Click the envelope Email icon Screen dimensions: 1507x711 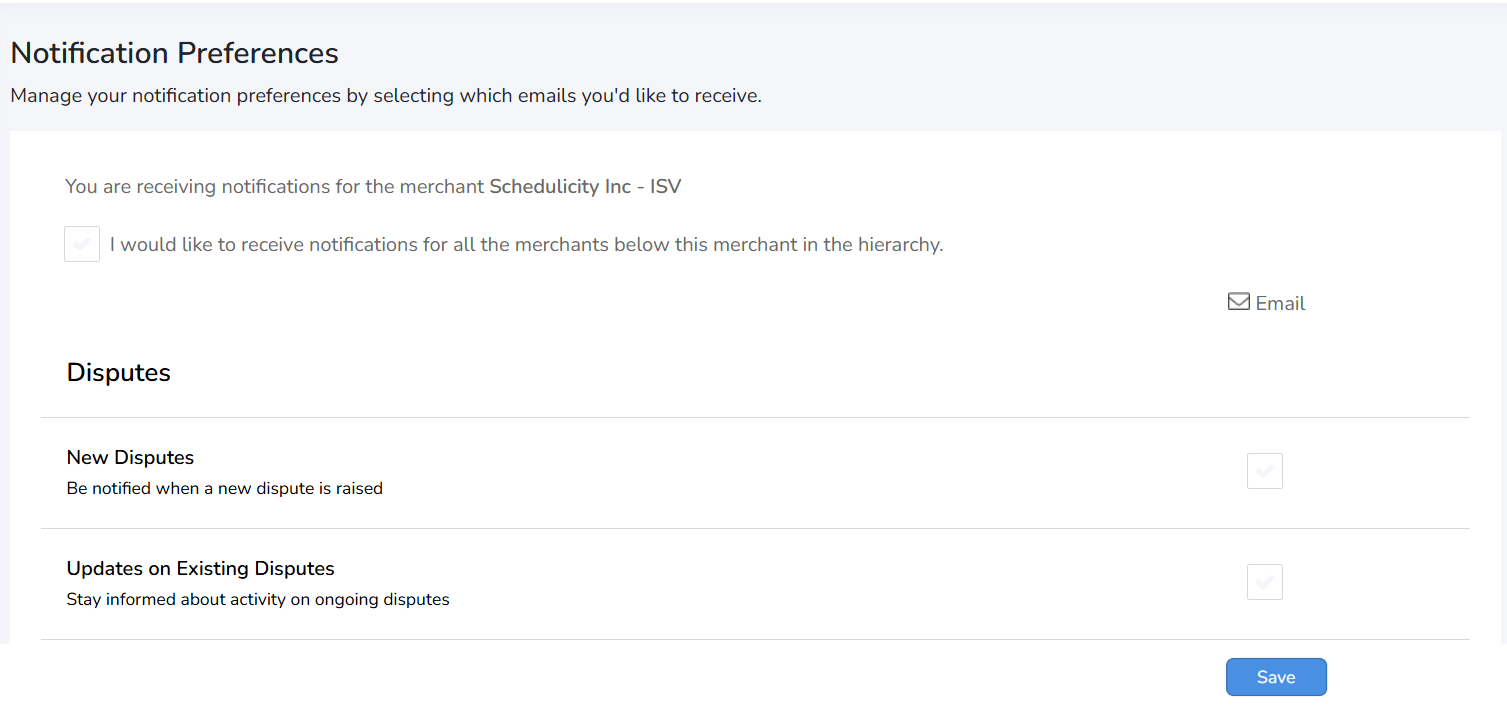(1238, 302)
